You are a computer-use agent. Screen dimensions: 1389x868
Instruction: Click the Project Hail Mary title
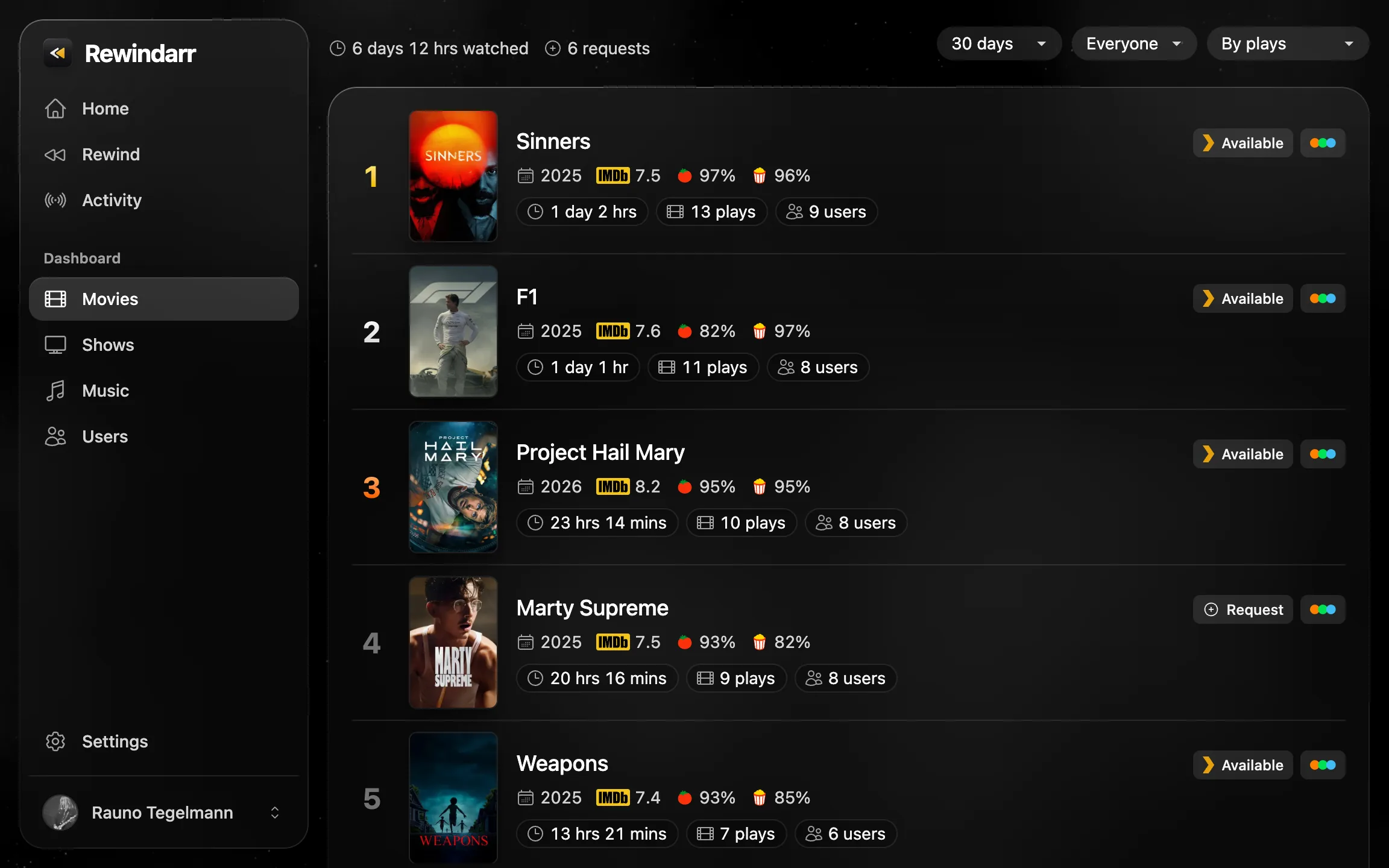[600, 452]
